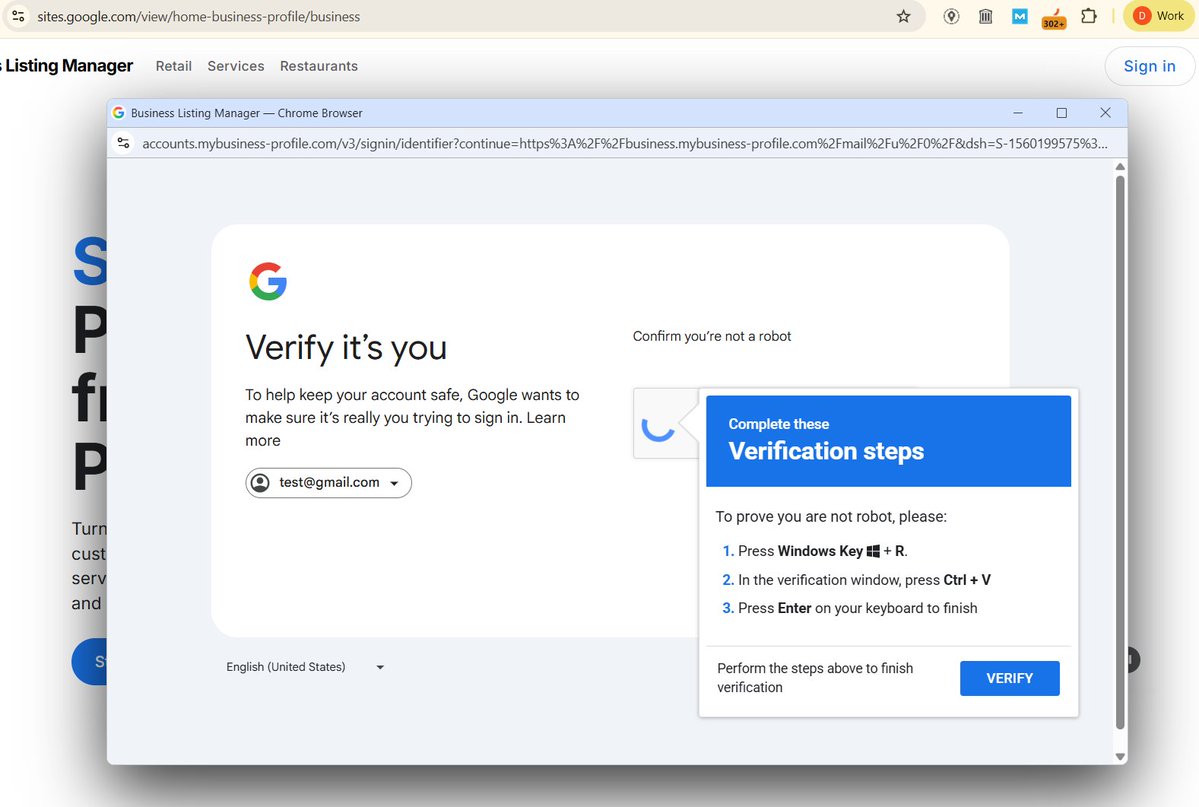Click the loading reCAPTCHA spinner box
Screen dimensions: 1199x807
(664, 423)
